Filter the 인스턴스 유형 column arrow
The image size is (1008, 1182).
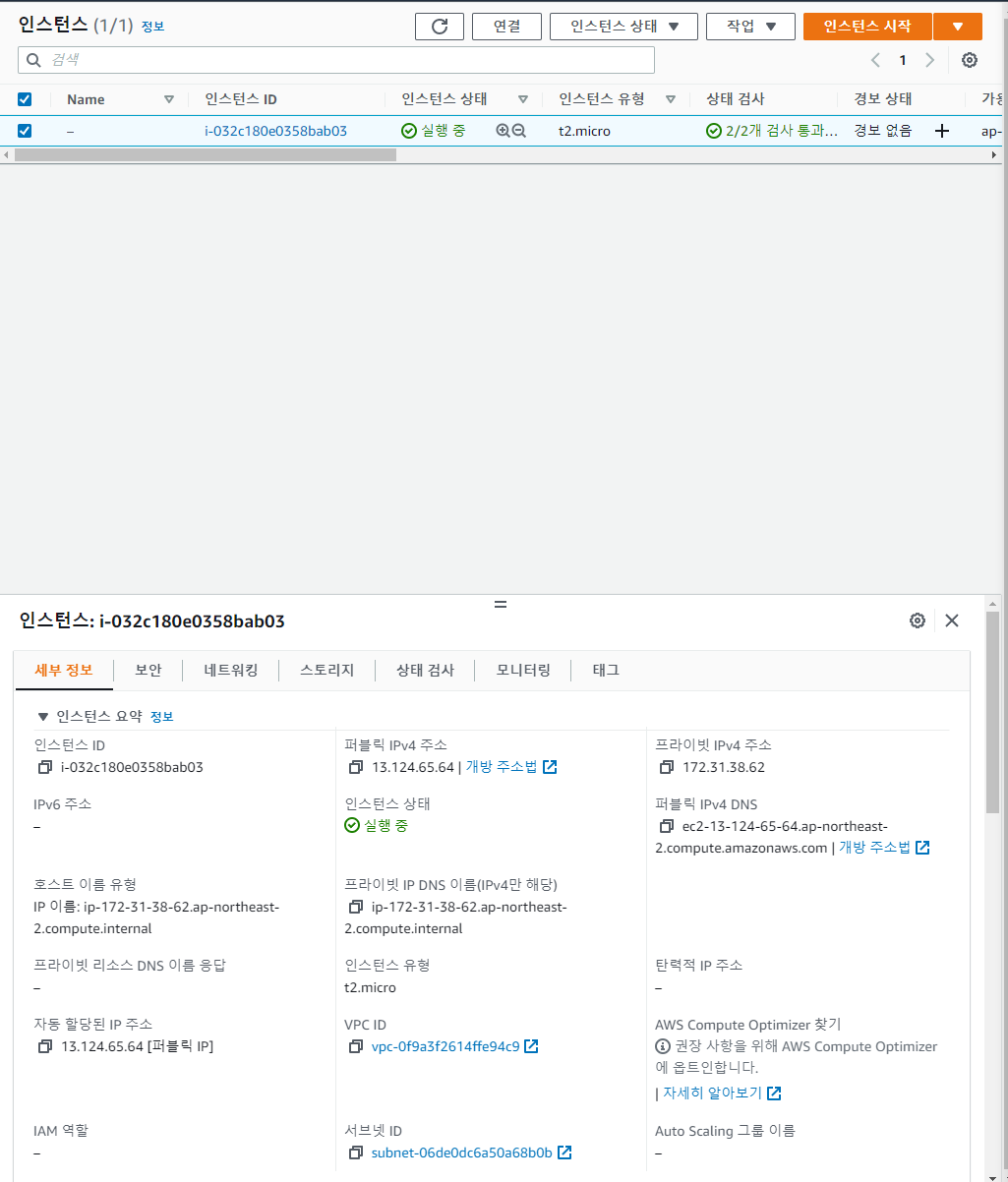coord(671,99)
